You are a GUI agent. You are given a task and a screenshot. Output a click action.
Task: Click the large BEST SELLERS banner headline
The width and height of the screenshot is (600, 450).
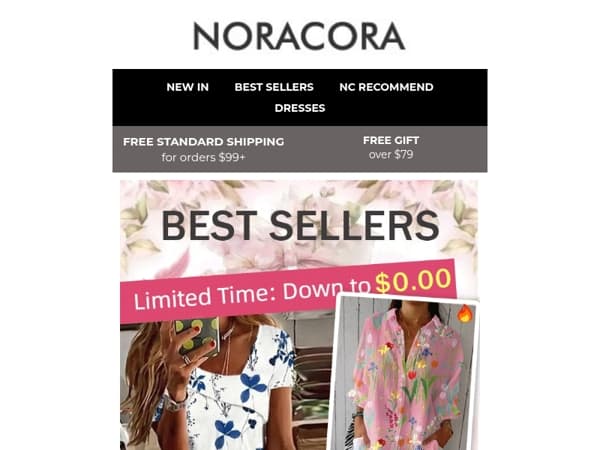click(x=300, y=226)
